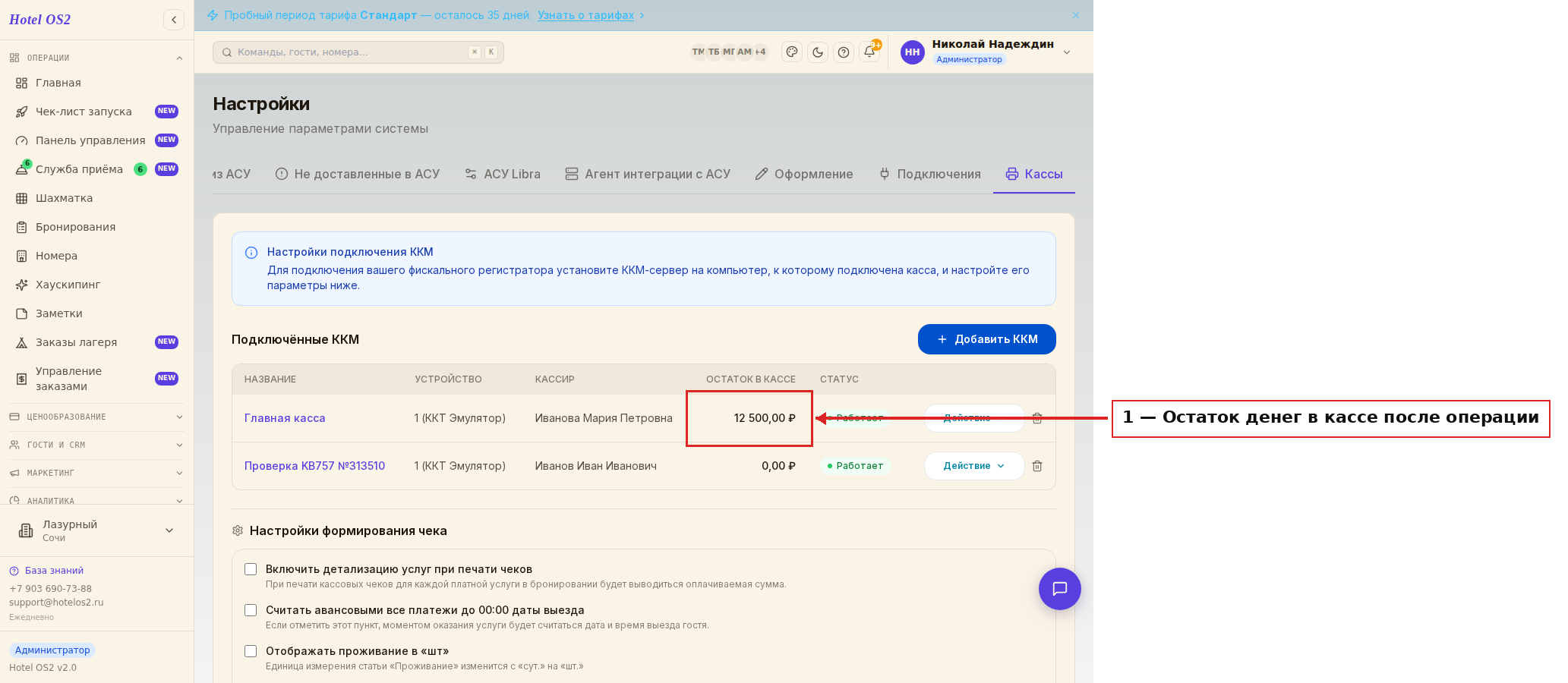This screenshot has height=683, width=1568.
Task: Enable детализацию услуг при печати чеков
Action: 251,569
